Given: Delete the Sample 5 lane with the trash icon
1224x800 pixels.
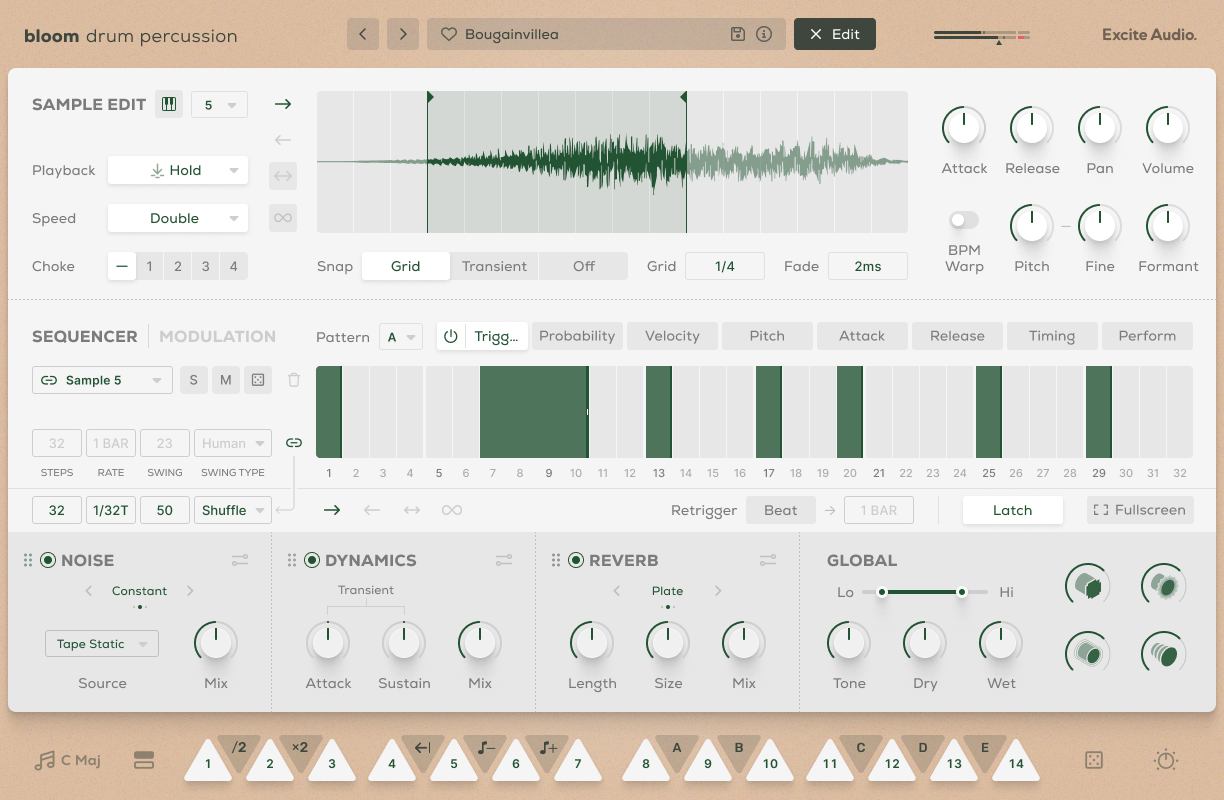Looking at the screenshot, I should tap(293, 380).
